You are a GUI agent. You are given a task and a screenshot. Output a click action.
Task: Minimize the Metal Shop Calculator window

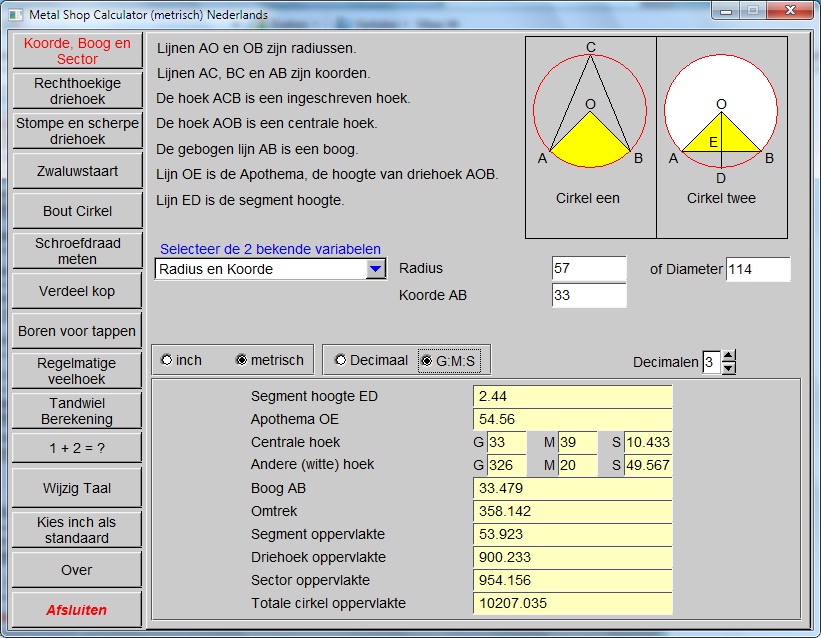(726, 12)
